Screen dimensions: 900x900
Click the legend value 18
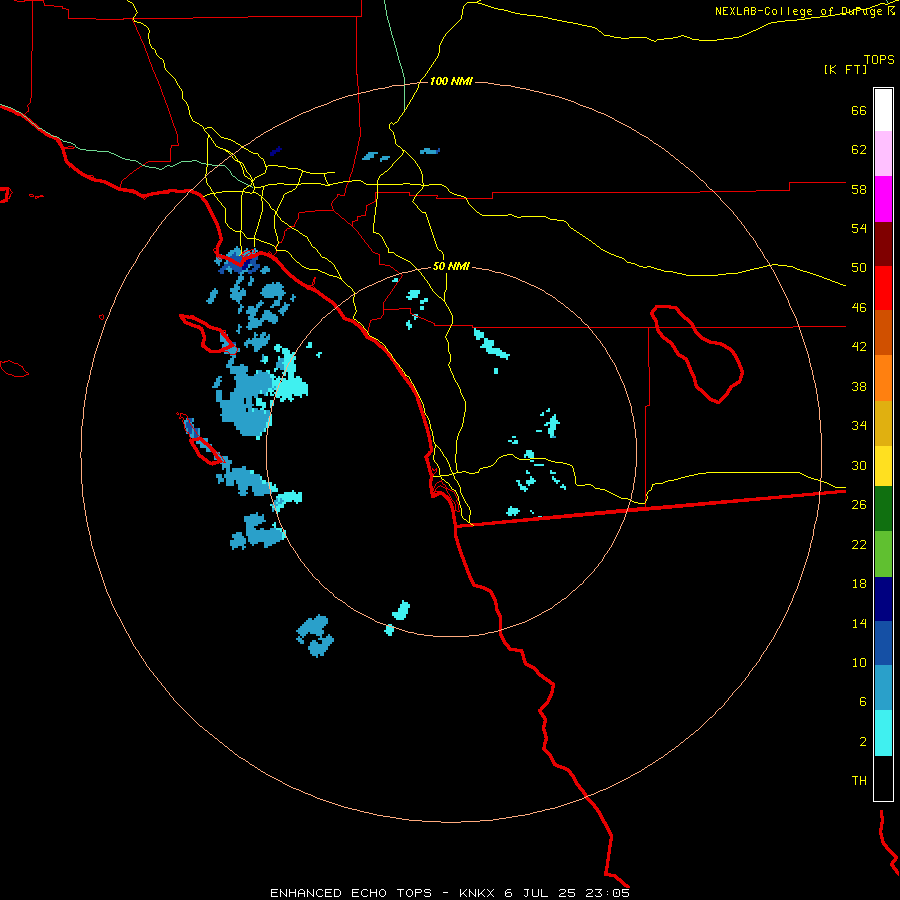click(x=859, y=584)
